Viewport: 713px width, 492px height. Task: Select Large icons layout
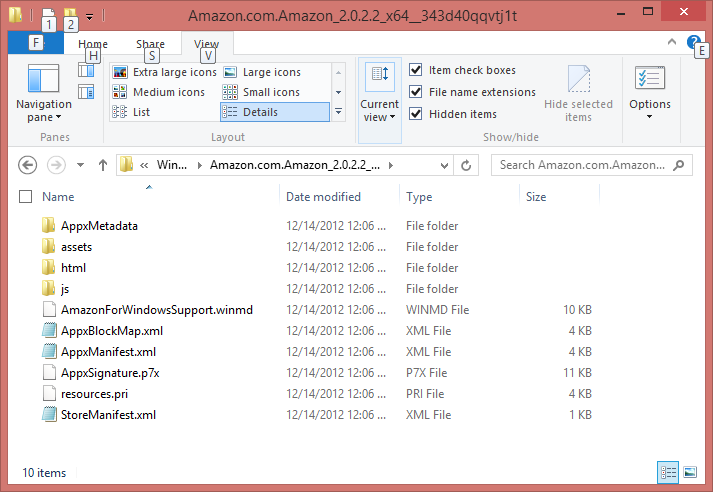(x=262, y=72)
